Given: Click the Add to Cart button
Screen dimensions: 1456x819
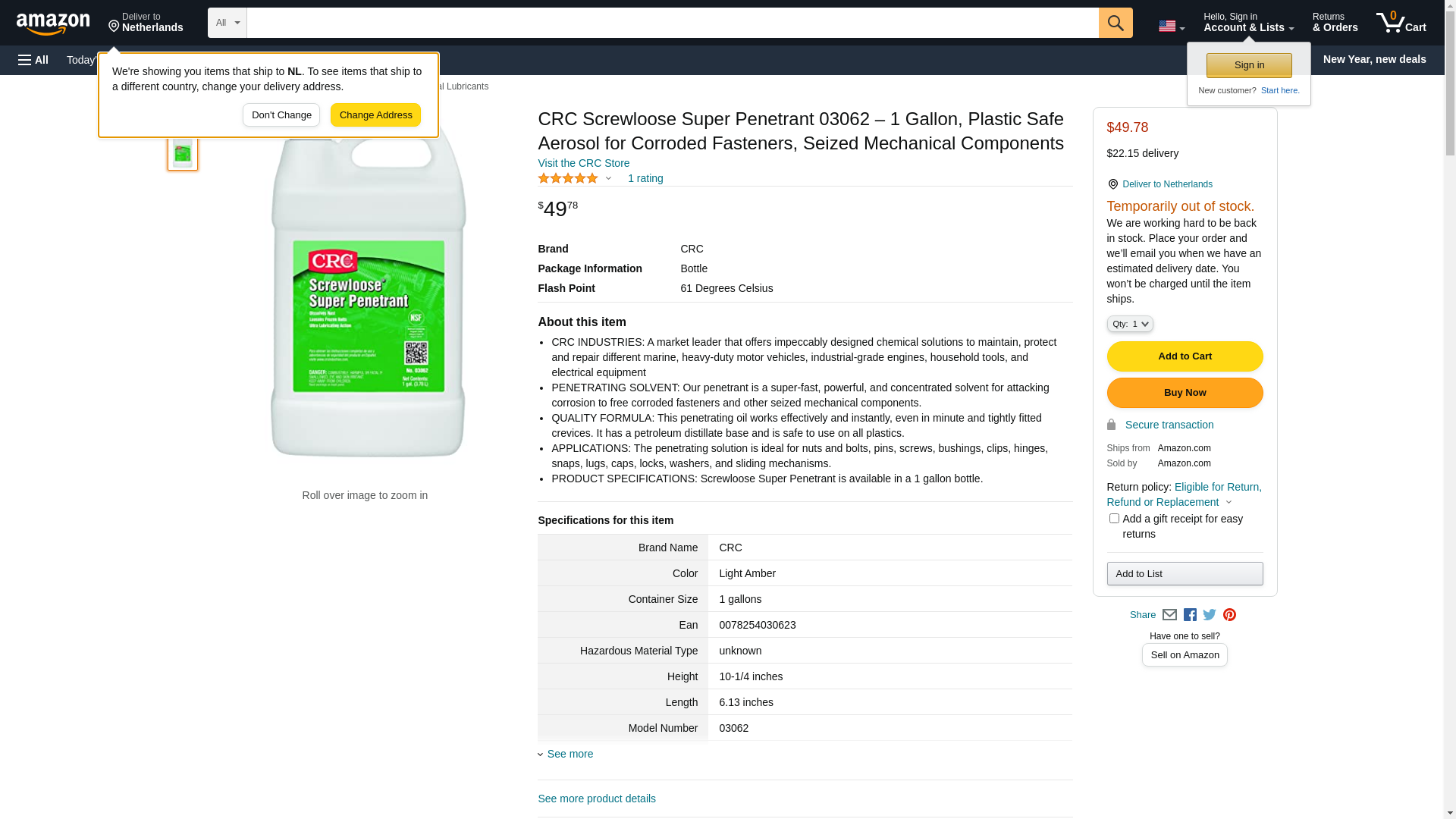Looking at the screenshot, I should click(x=1184, y=356).
